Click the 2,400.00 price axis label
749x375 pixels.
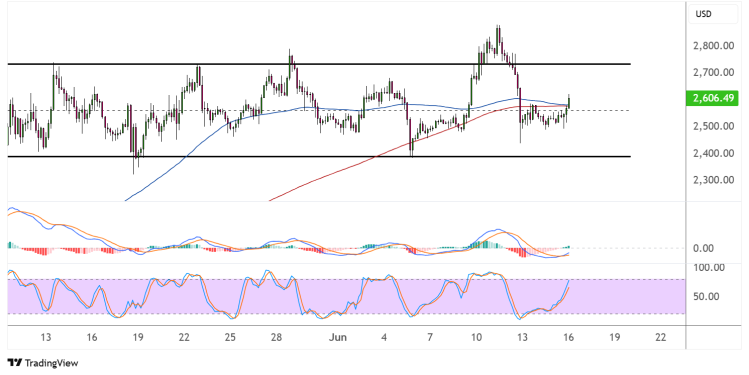click(x=713, y=153)
